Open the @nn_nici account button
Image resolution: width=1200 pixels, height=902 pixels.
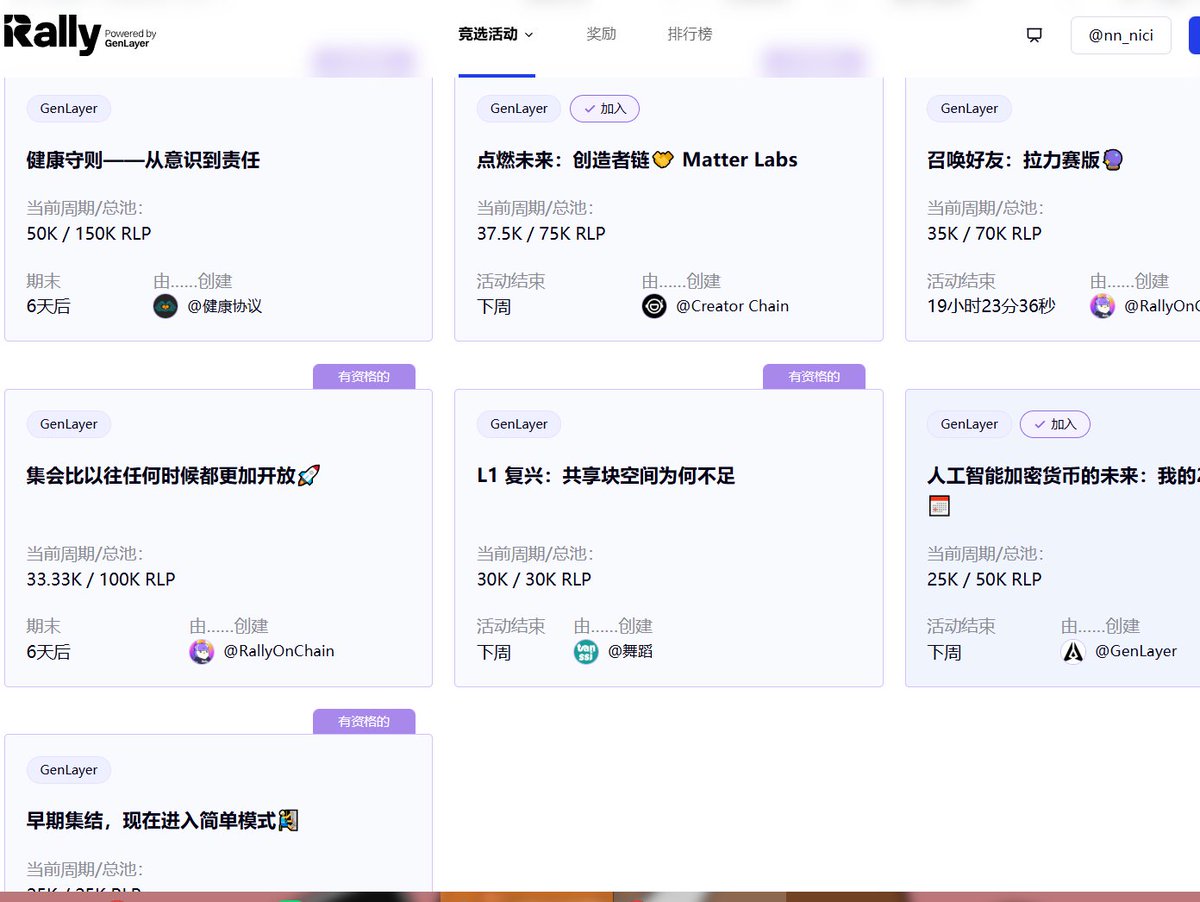tap(1121, 35)
